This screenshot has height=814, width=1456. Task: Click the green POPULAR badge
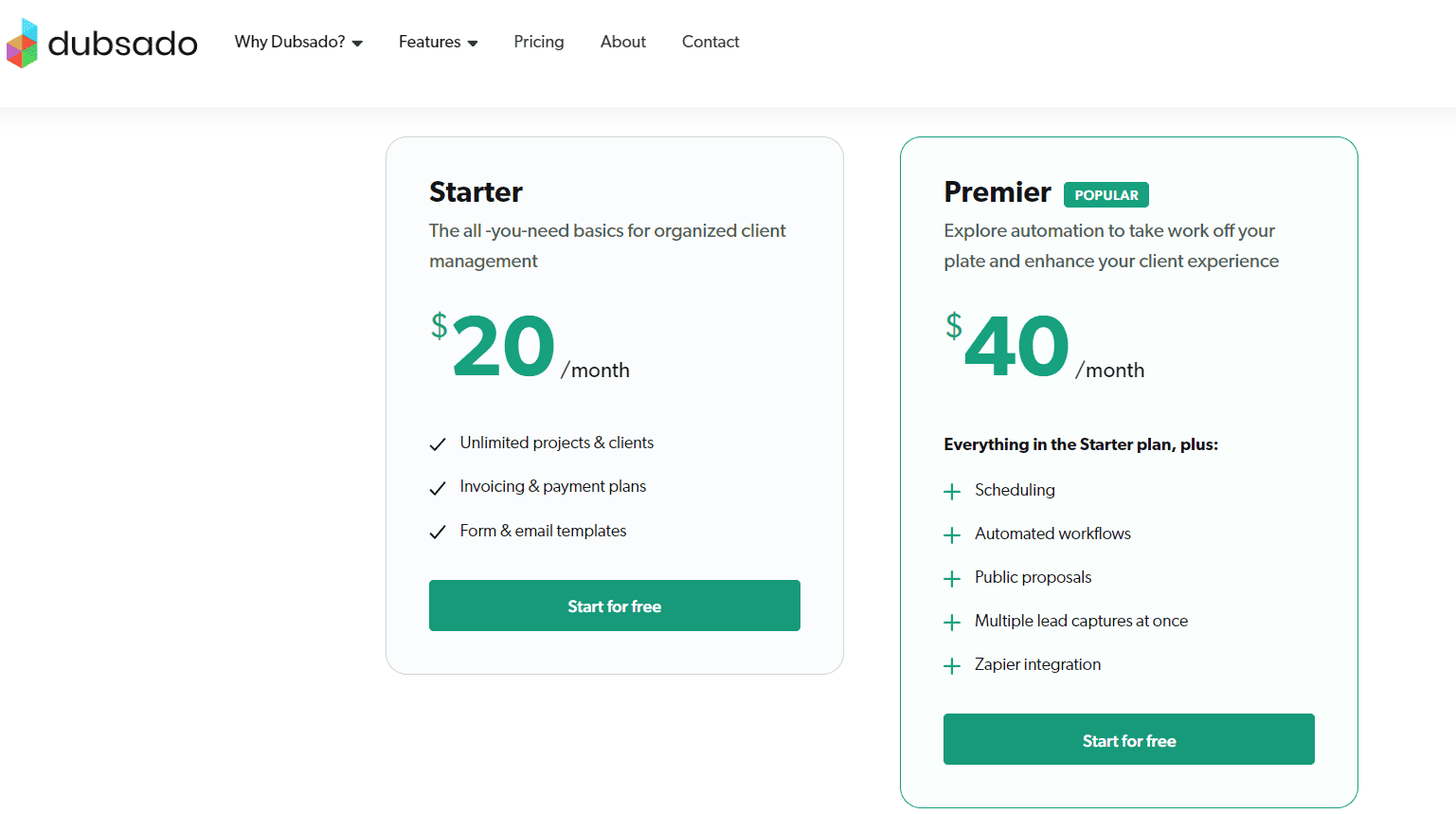1105,194
